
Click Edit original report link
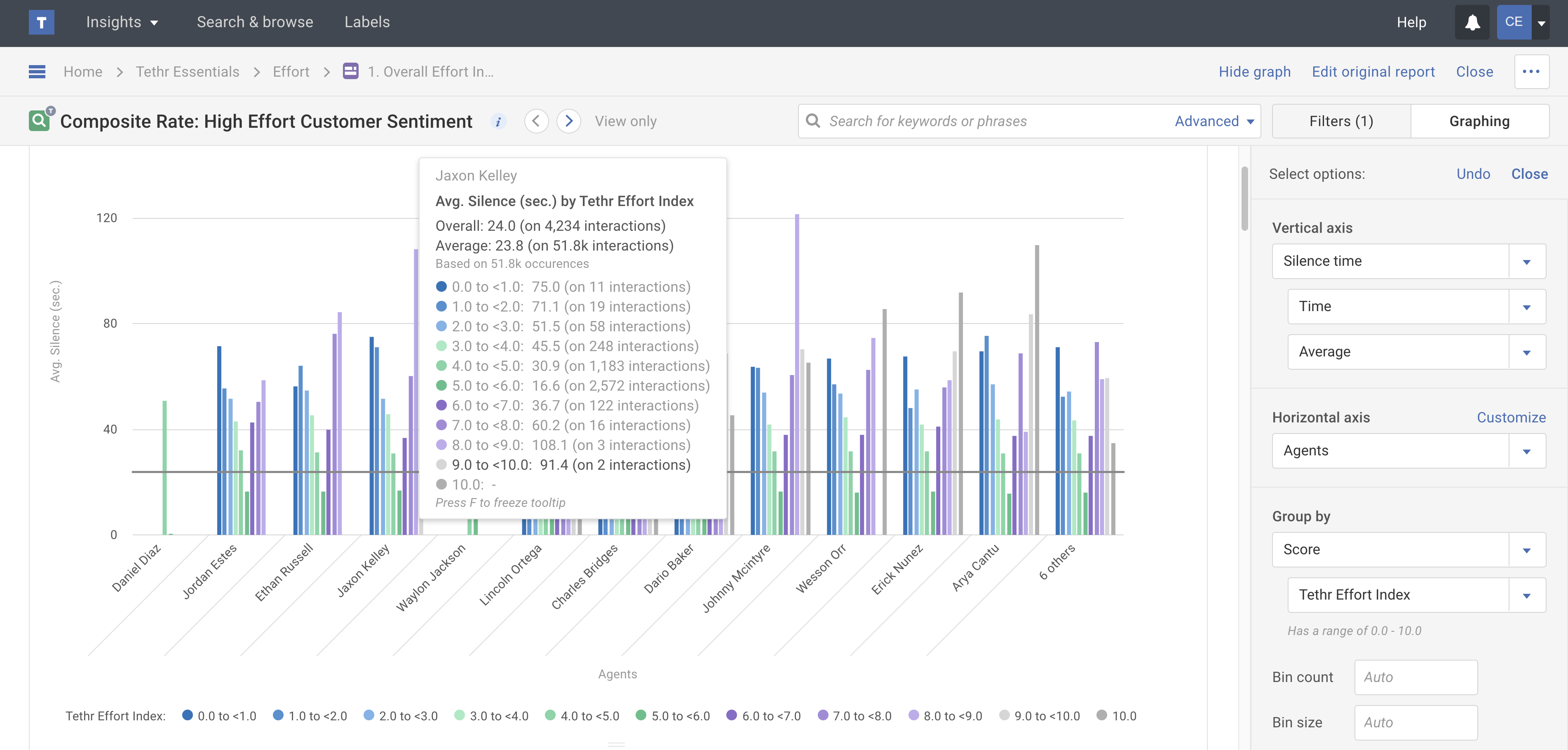coord(1373,72)
